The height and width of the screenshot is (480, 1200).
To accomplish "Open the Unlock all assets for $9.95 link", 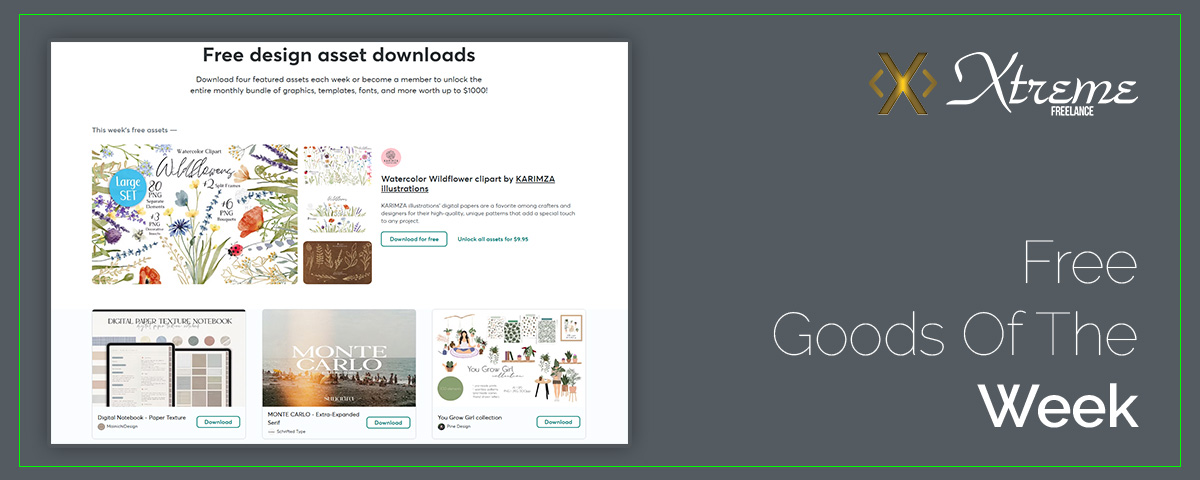I will click(493, 239).
